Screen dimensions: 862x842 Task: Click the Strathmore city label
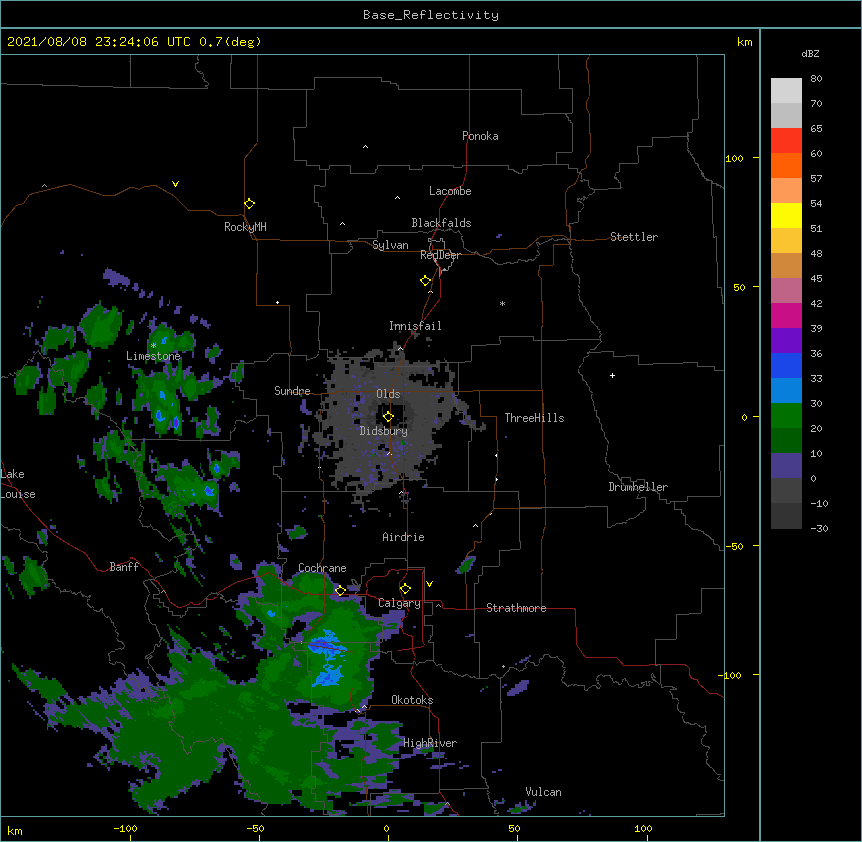tap(516, 608)
